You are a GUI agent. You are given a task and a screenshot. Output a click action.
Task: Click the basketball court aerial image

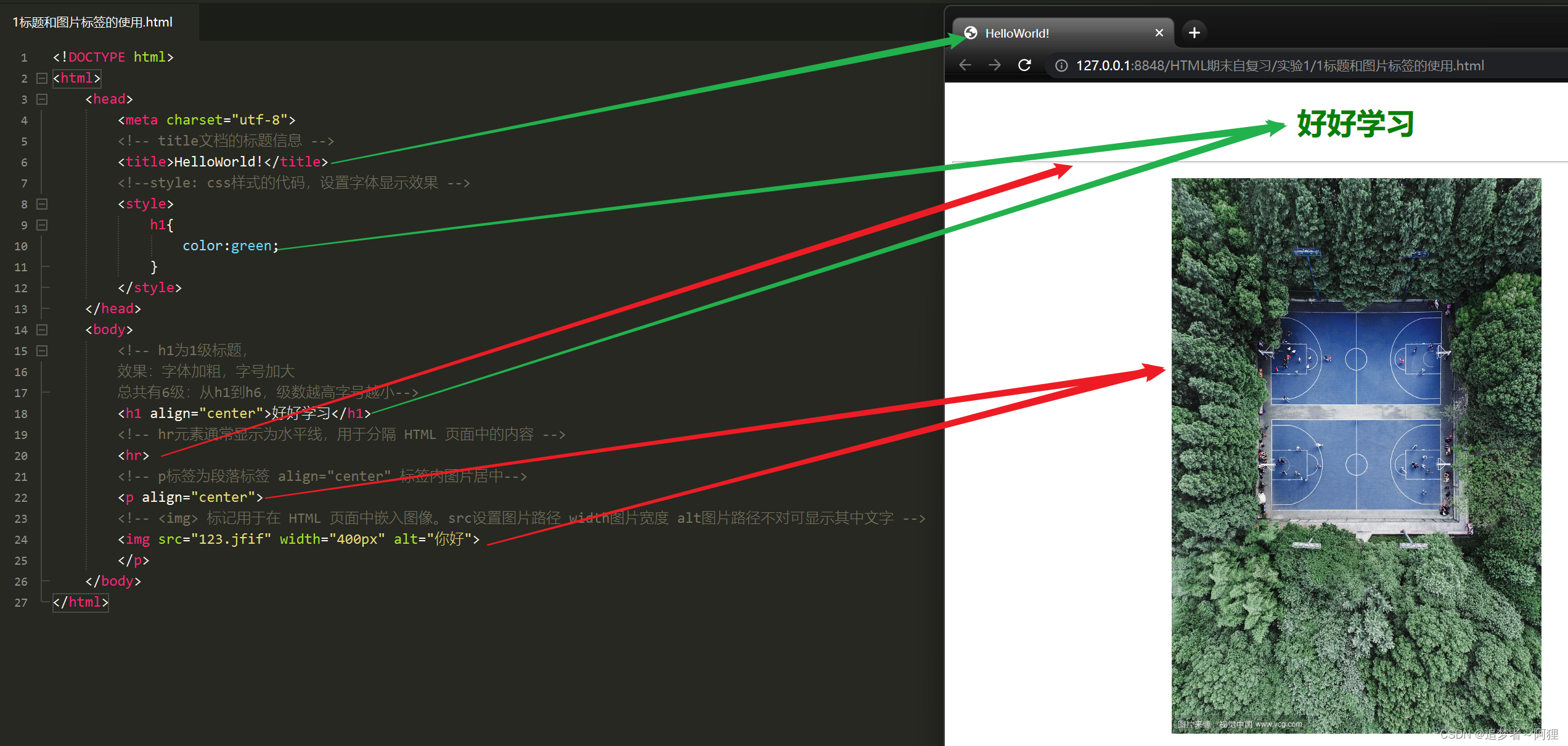(1356, 455)
